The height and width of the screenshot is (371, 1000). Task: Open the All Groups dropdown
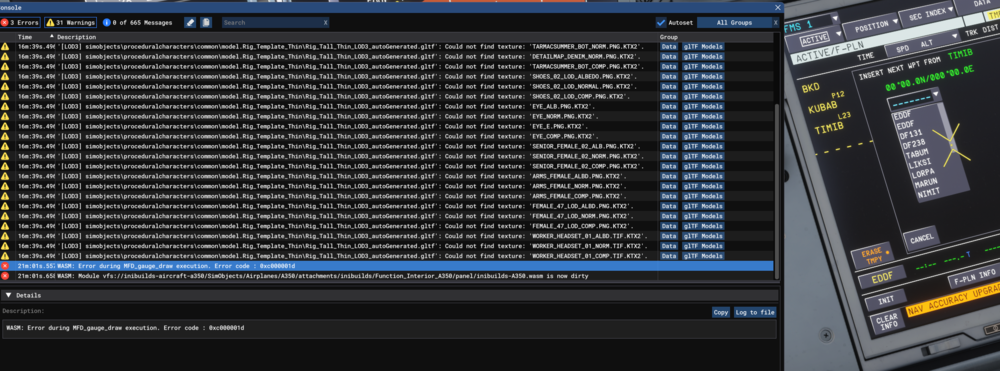click(734, 22)
